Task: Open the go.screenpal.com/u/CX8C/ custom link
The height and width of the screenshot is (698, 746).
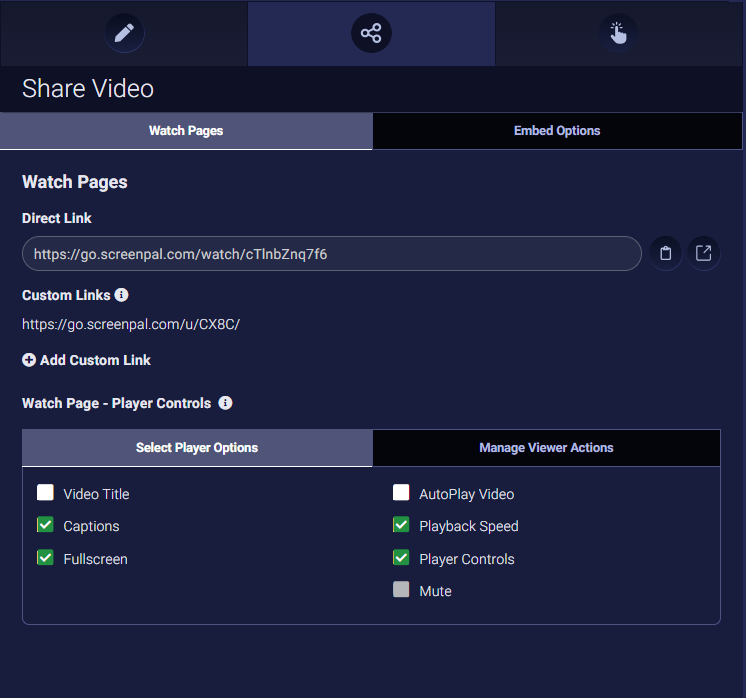Action: click(x=131, y=324)
